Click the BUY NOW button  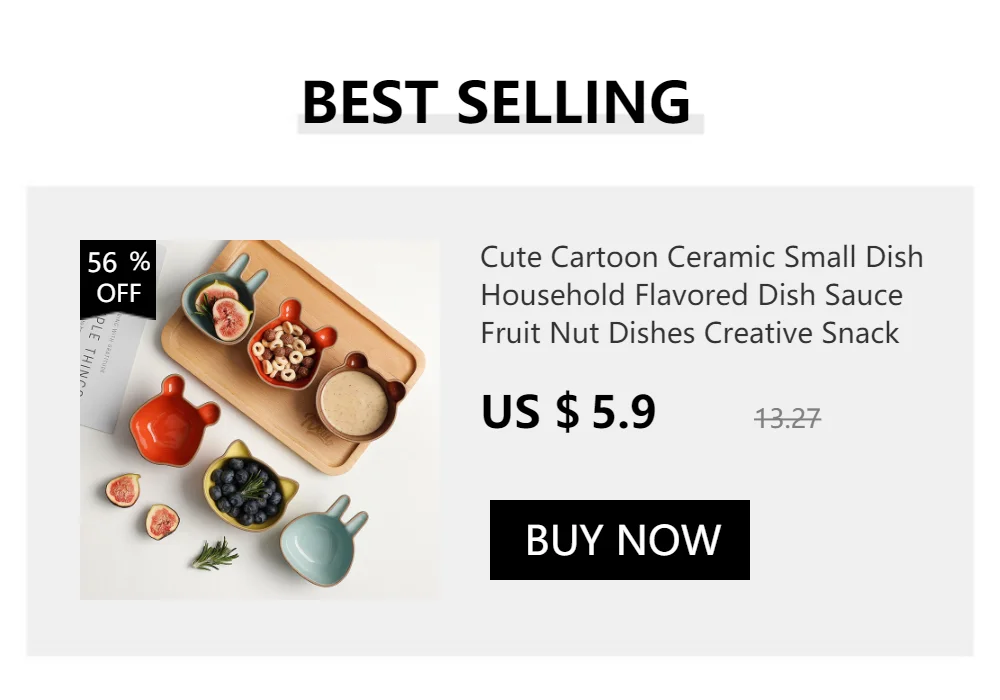pyautogui.click(x=619, y=540)
